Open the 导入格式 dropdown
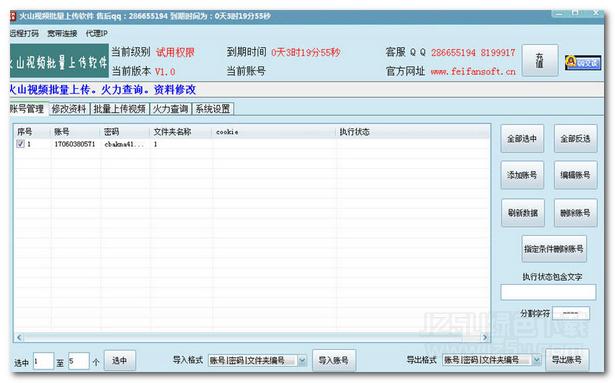The image size is (615, 383). (302, 360)
